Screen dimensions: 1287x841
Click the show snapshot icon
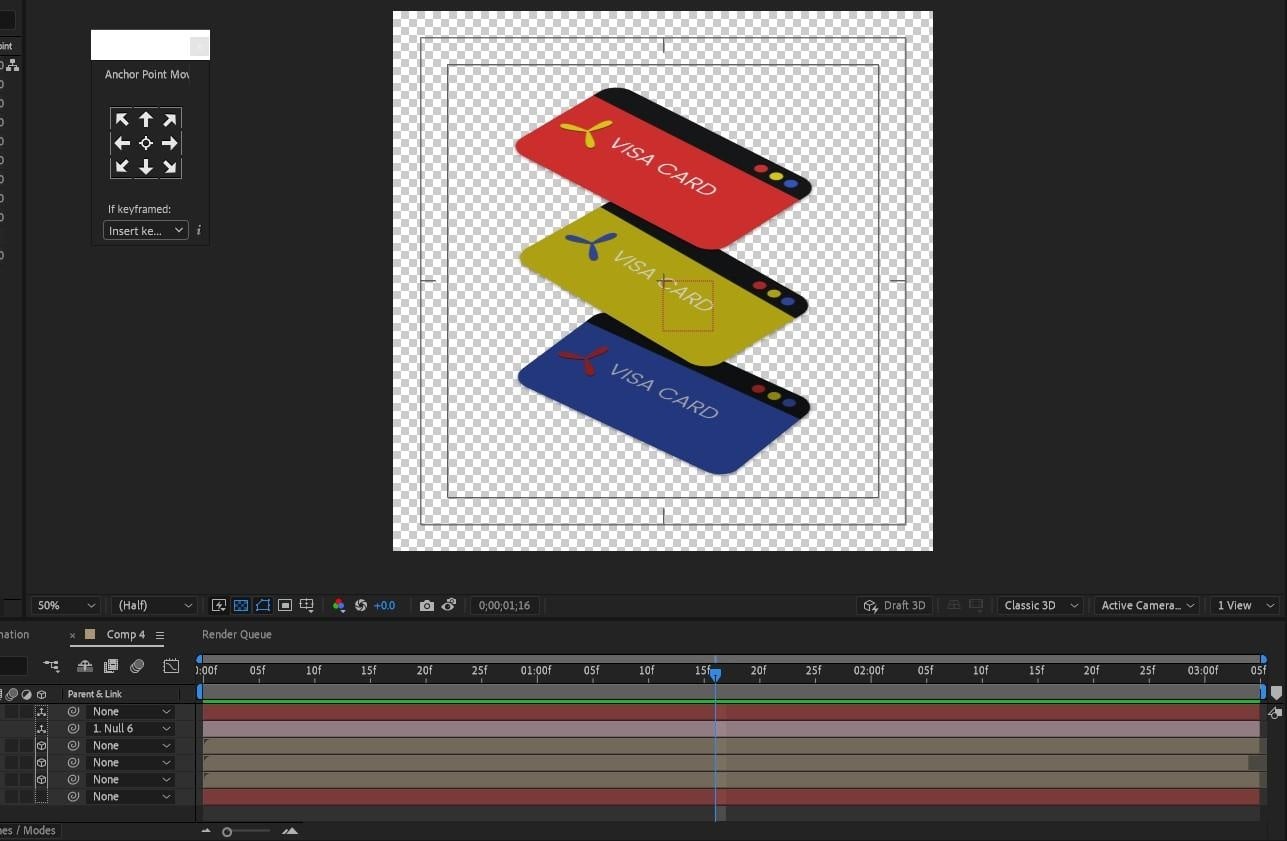(449, 605)
